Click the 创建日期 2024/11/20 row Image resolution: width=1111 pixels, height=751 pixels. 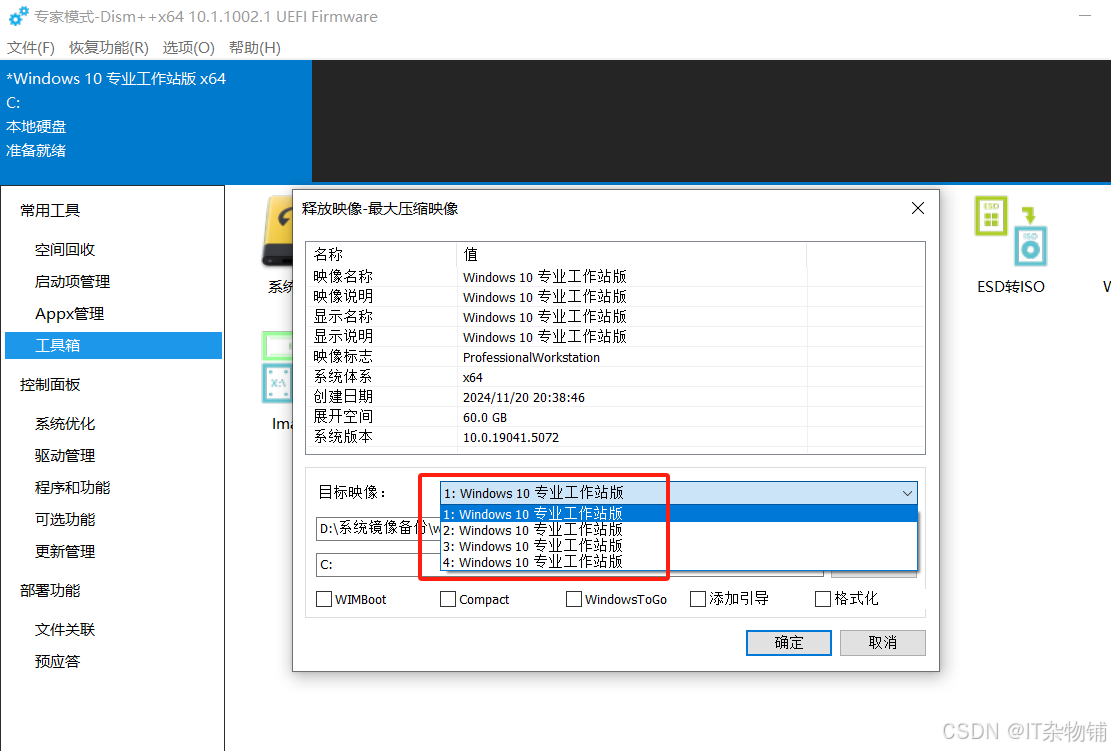(x=615, y=397)
